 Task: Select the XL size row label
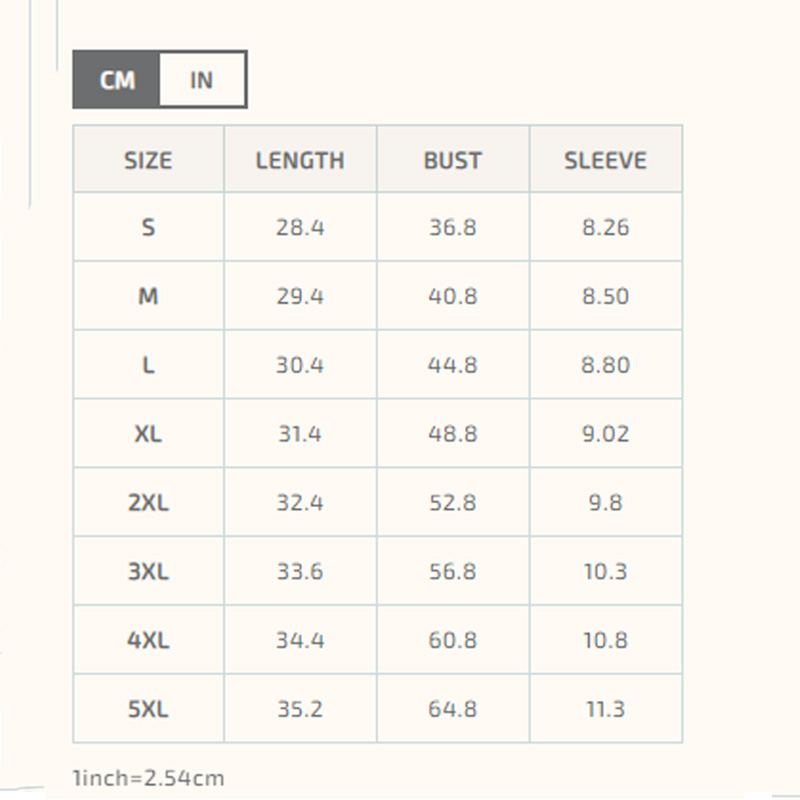[148, 434]
